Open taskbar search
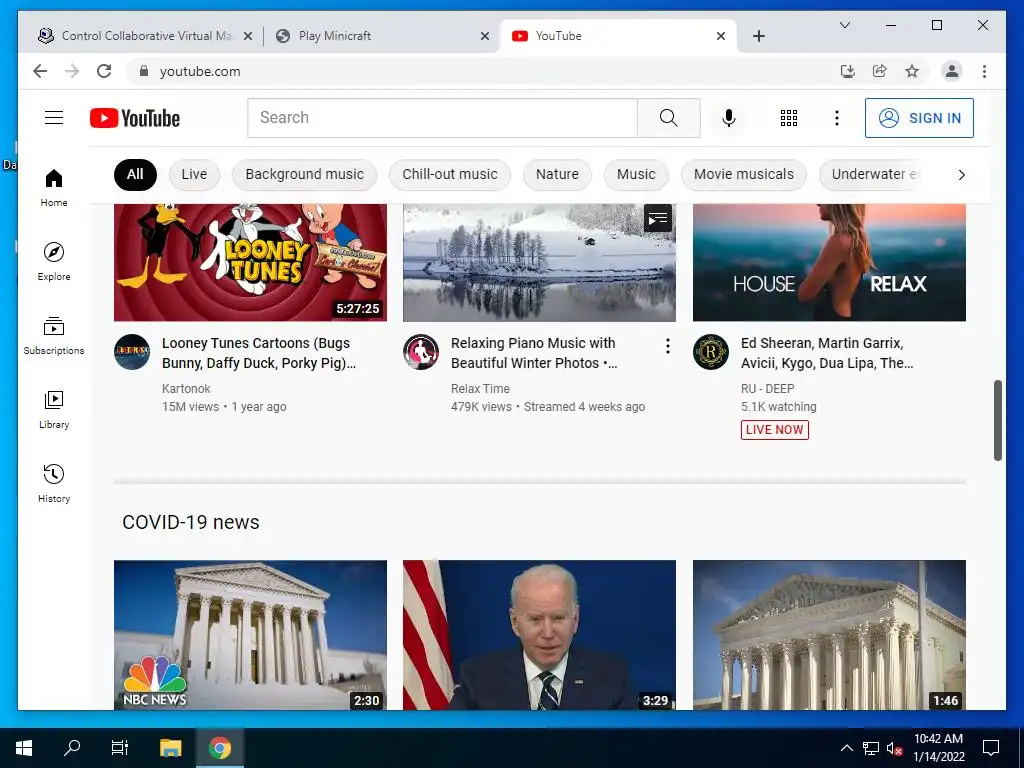 (72, 748)
